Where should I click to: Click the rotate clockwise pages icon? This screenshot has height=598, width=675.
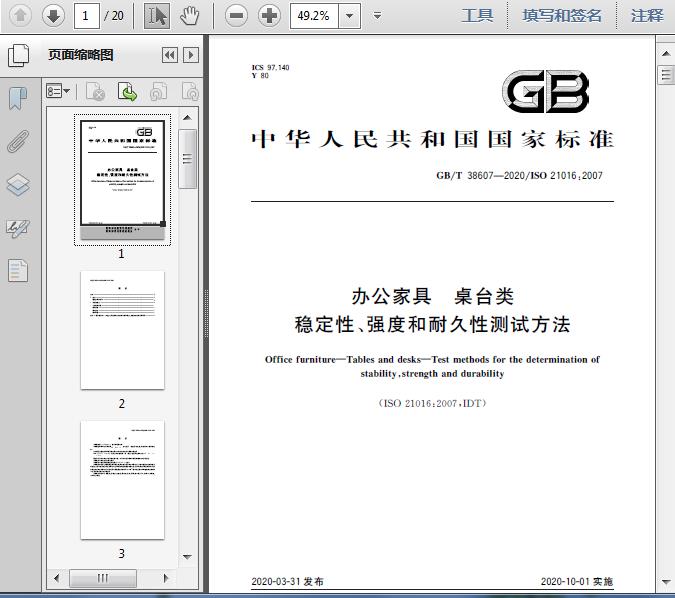point(190,91)
